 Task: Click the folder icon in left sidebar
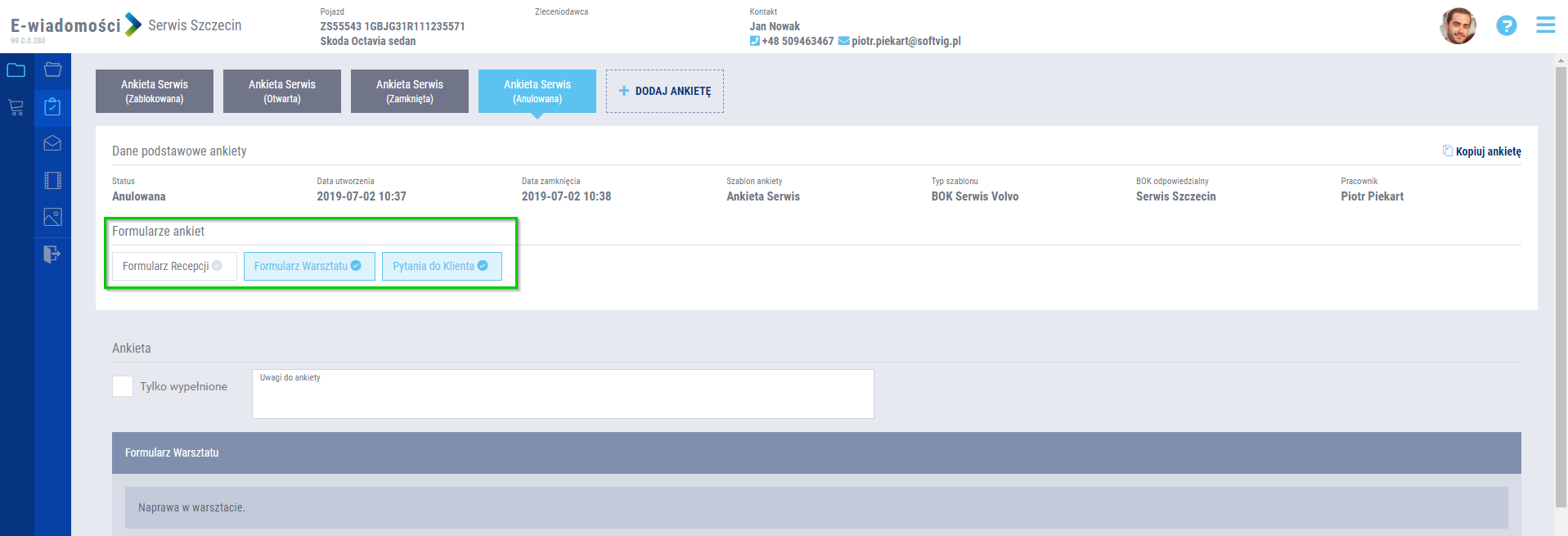(x=16, y=70)
